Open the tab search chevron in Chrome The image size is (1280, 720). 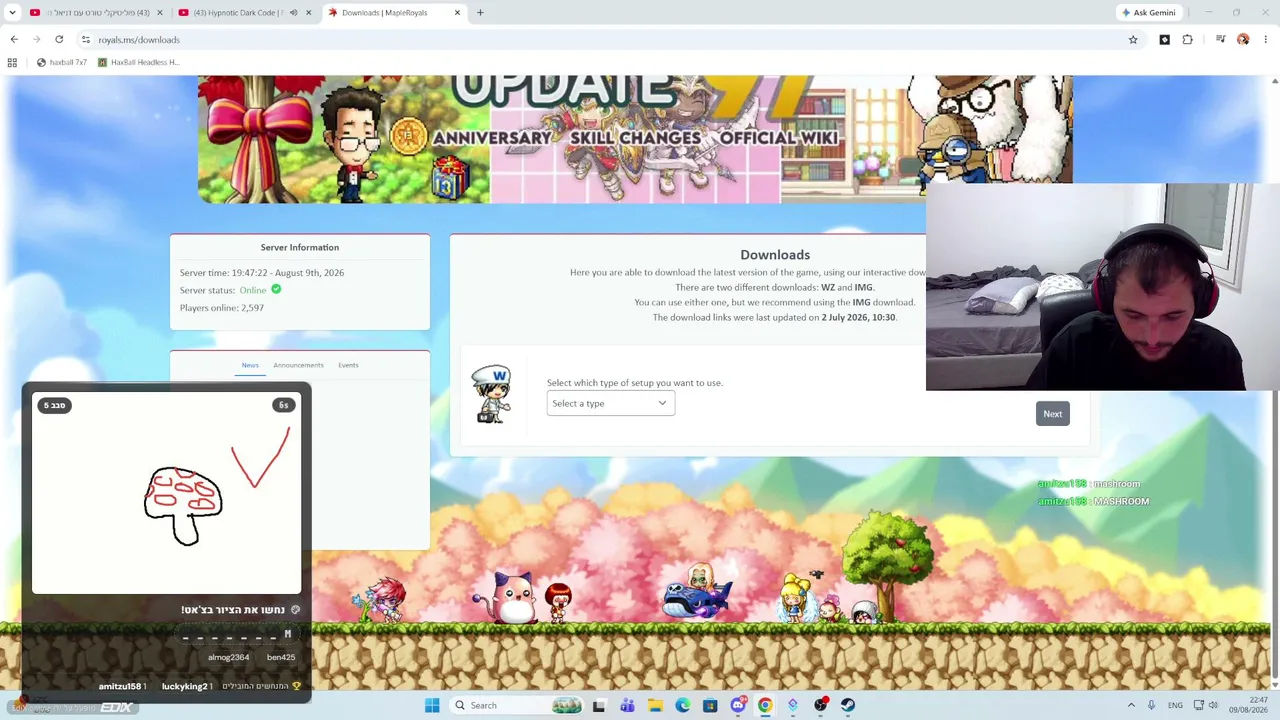point(14,13)
